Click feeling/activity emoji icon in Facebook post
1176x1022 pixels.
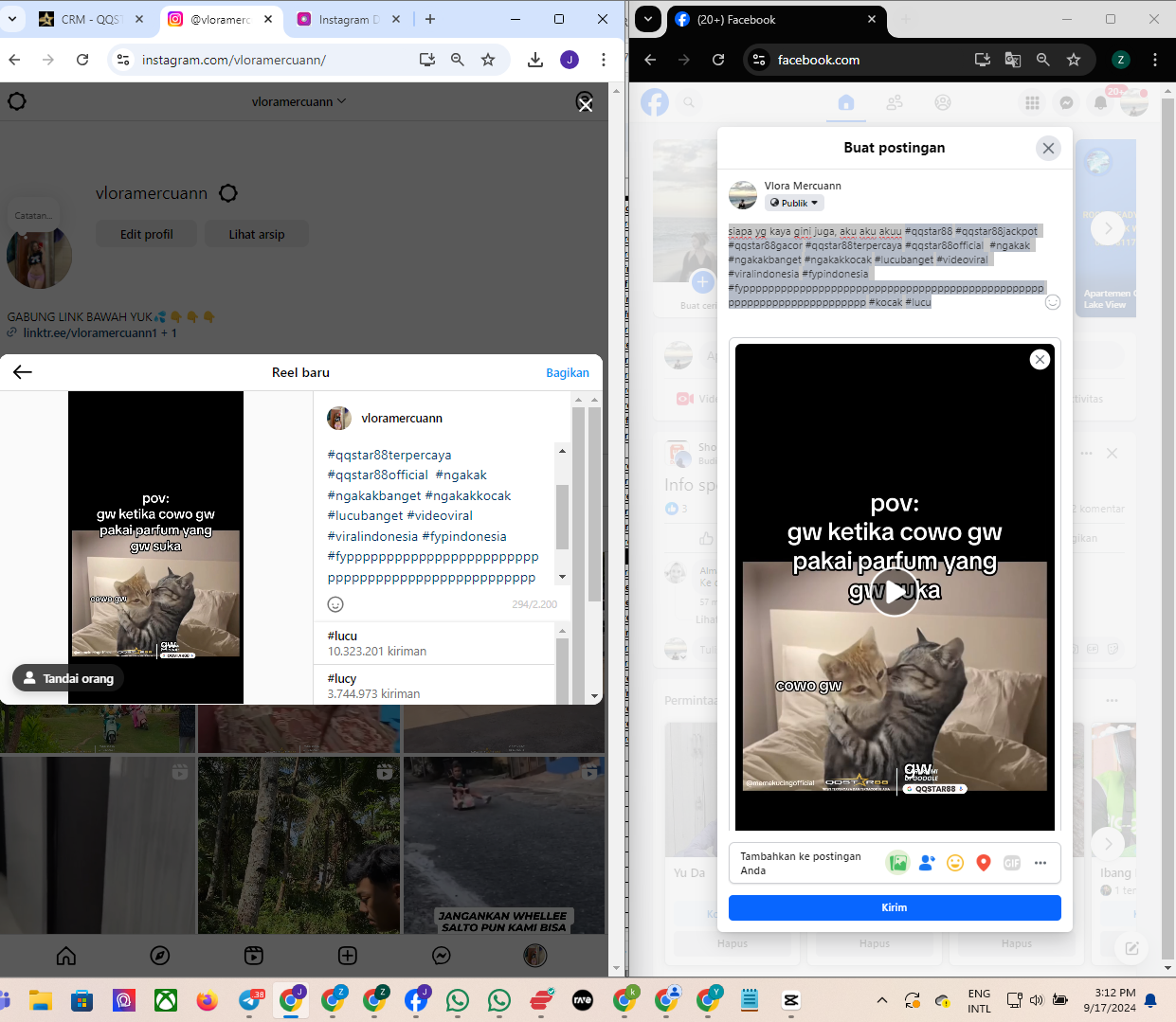(x=955, y=863)
